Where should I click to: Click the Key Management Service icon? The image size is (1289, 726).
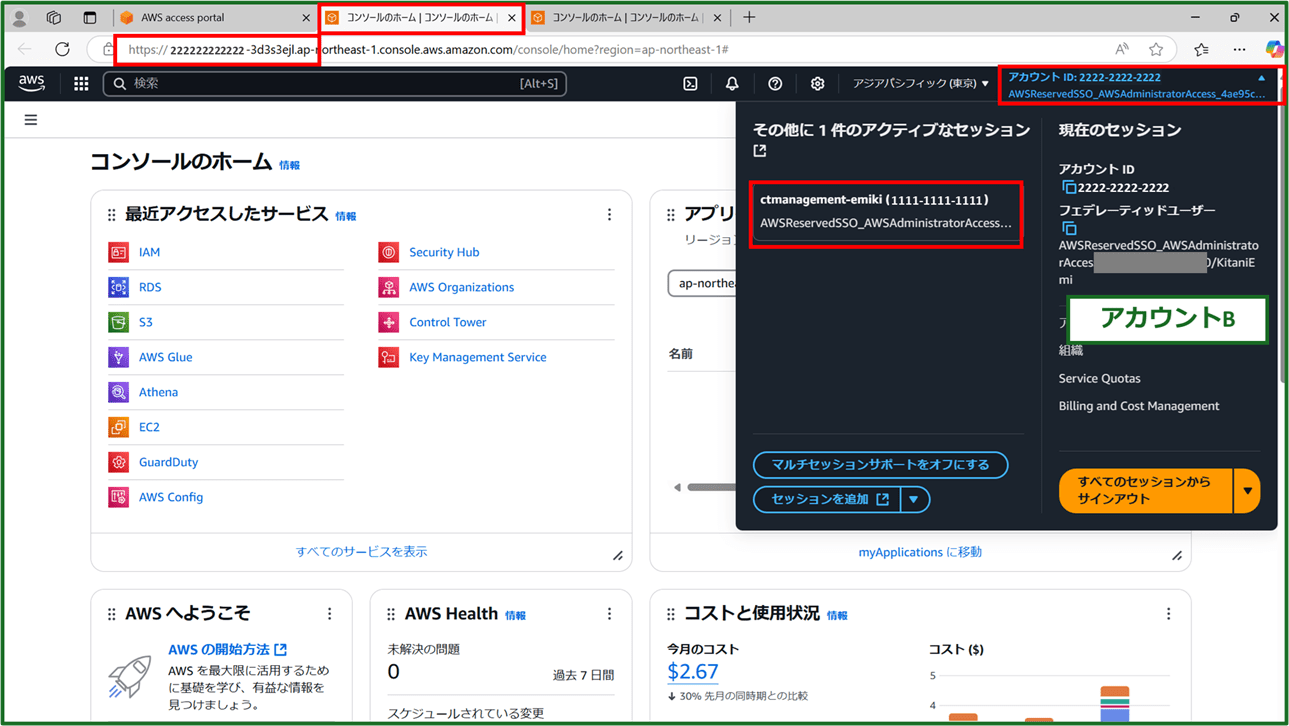(x=388, y=357)
